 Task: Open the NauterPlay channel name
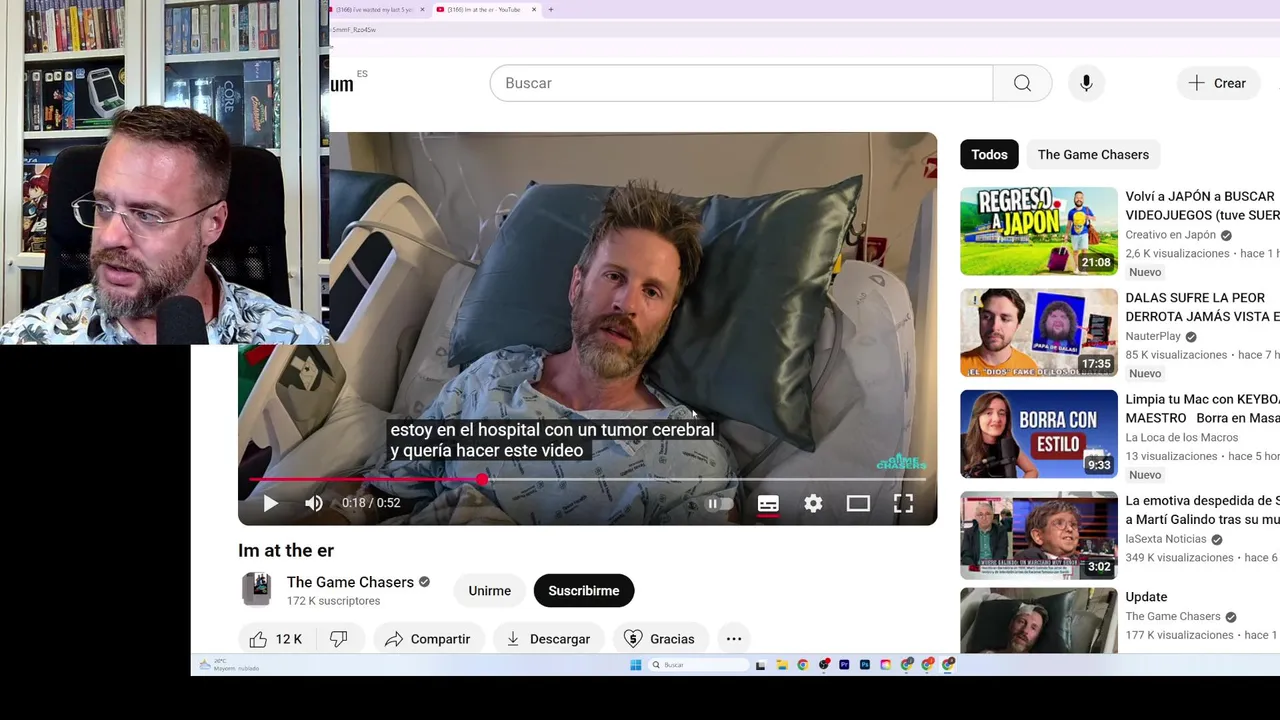1153,336
